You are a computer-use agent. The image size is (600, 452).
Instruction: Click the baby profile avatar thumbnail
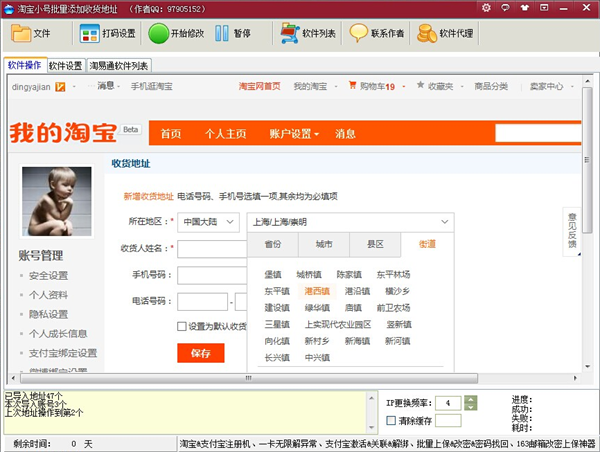[x=57, y=201]
